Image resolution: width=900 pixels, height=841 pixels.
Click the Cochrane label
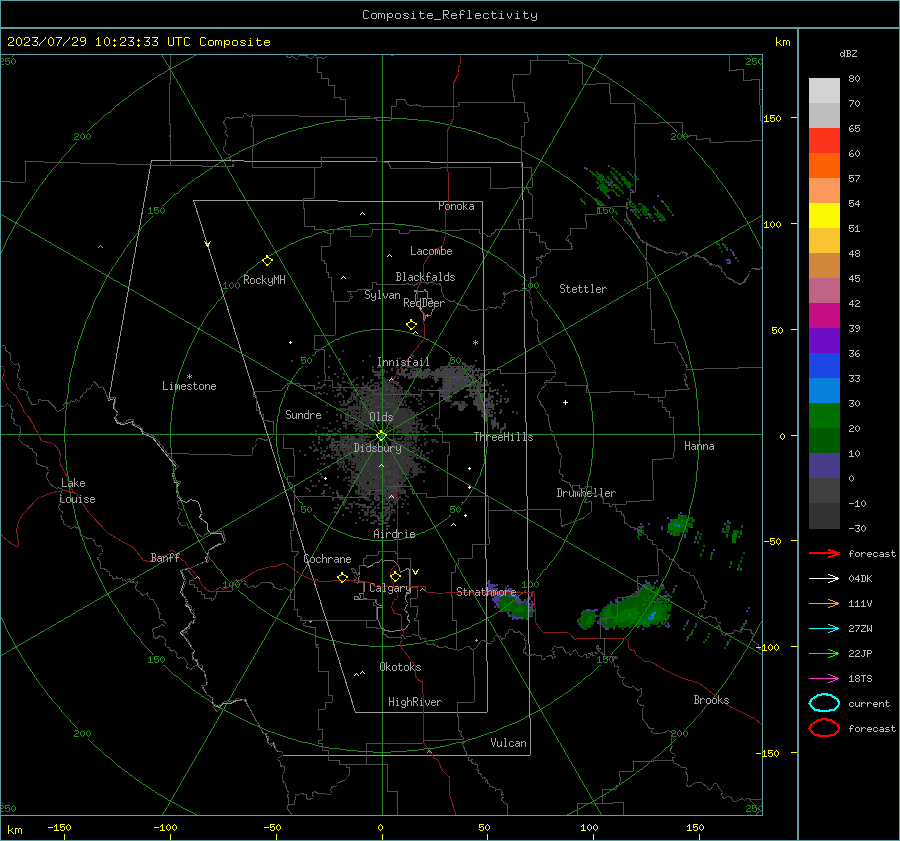(x=327, y=559)
